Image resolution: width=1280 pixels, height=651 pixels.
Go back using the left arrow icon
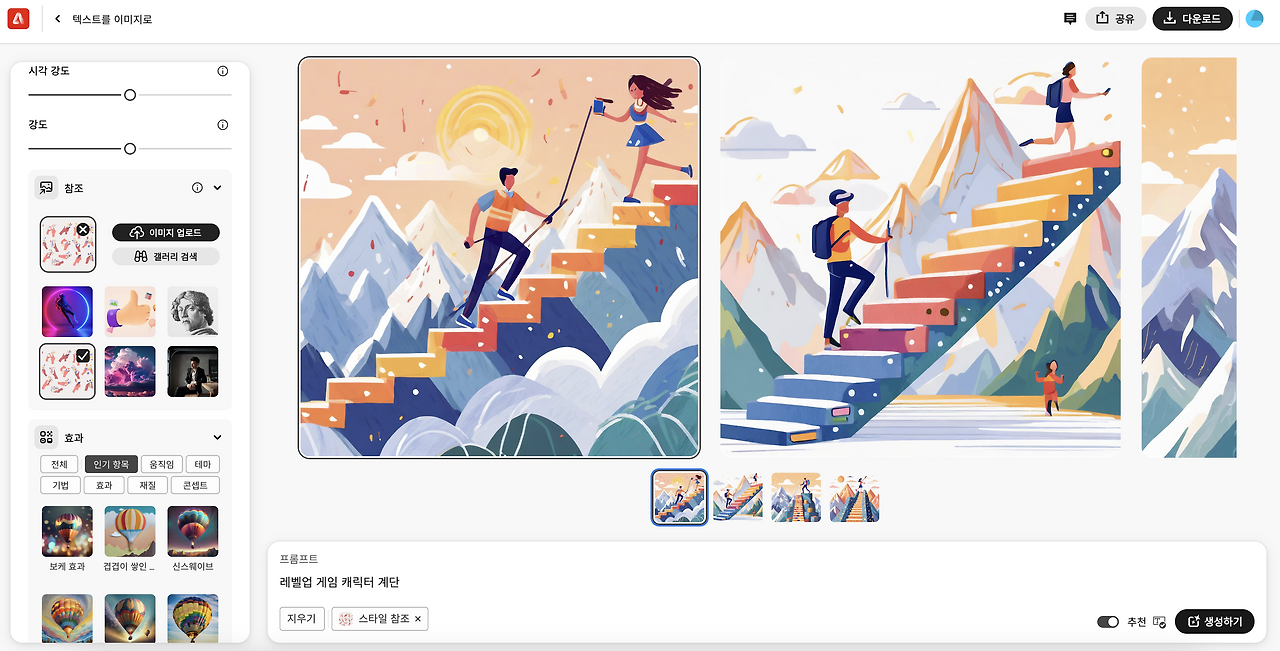point(58,19)
